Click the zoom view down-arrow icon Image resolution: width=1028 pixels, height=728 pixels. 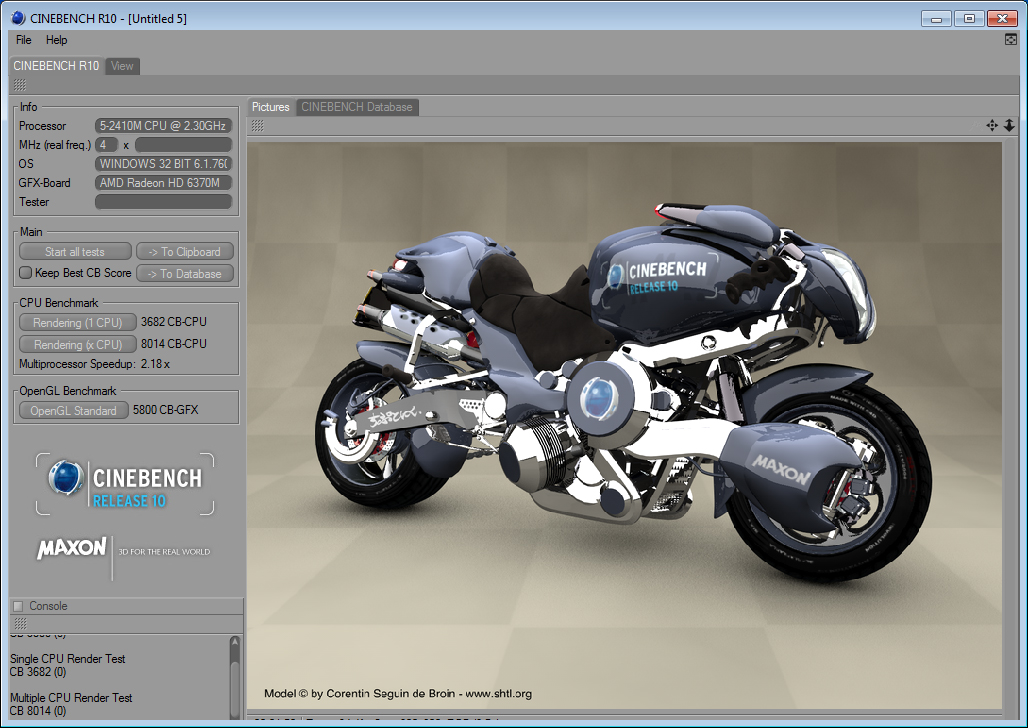[1009, 125]
